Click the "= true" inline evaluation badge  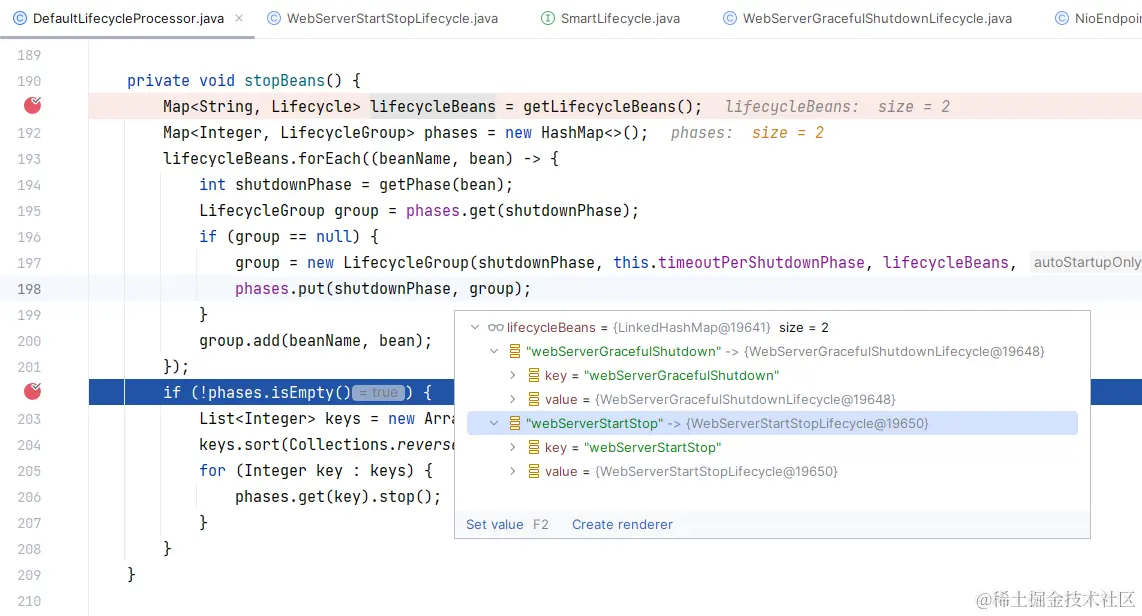tap(379, 392)
